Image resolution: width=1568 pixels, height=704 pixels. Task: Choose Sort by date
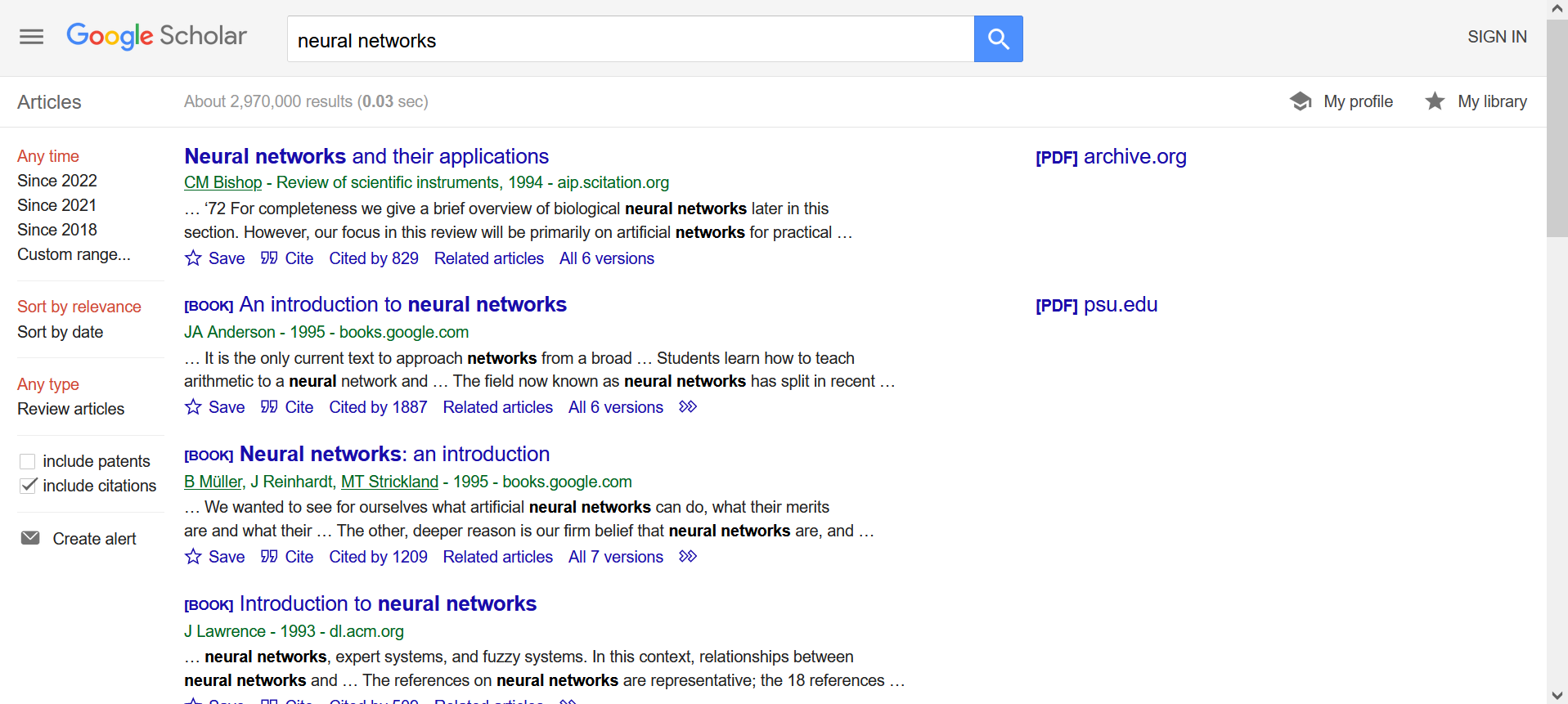[x=61, y=332]
